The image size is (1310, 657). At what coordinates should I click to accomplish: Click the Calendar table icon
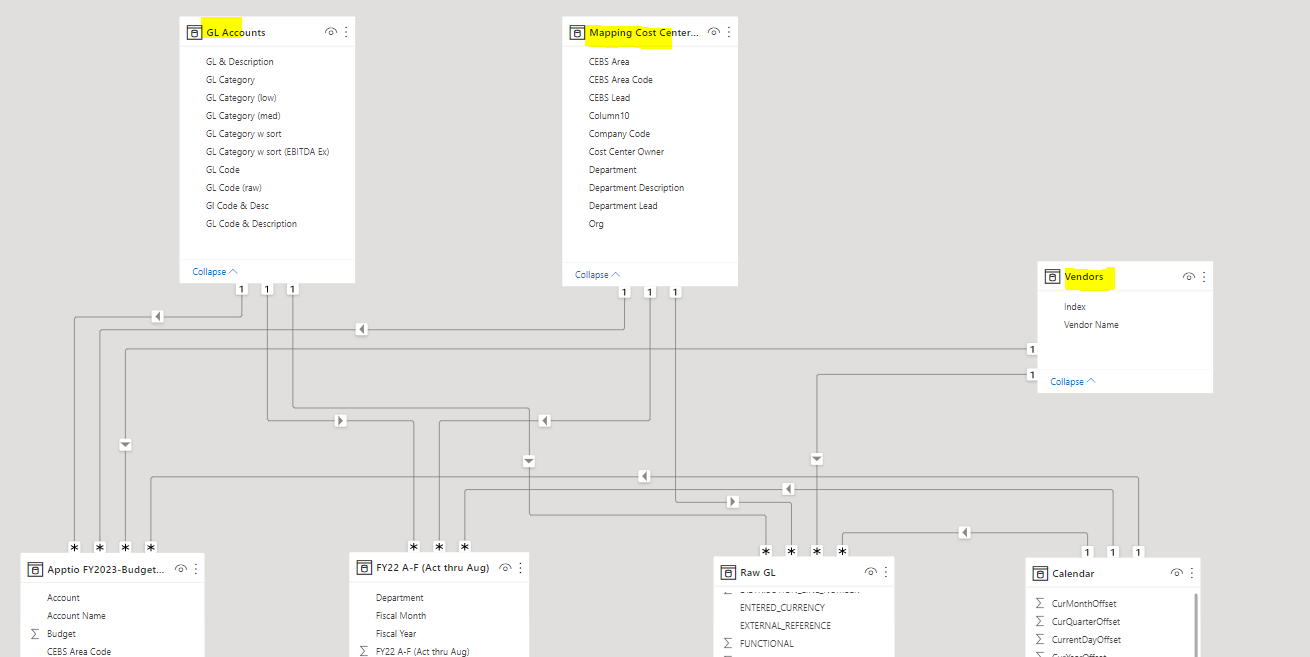pyautogui.click(x=1040, y=573)
